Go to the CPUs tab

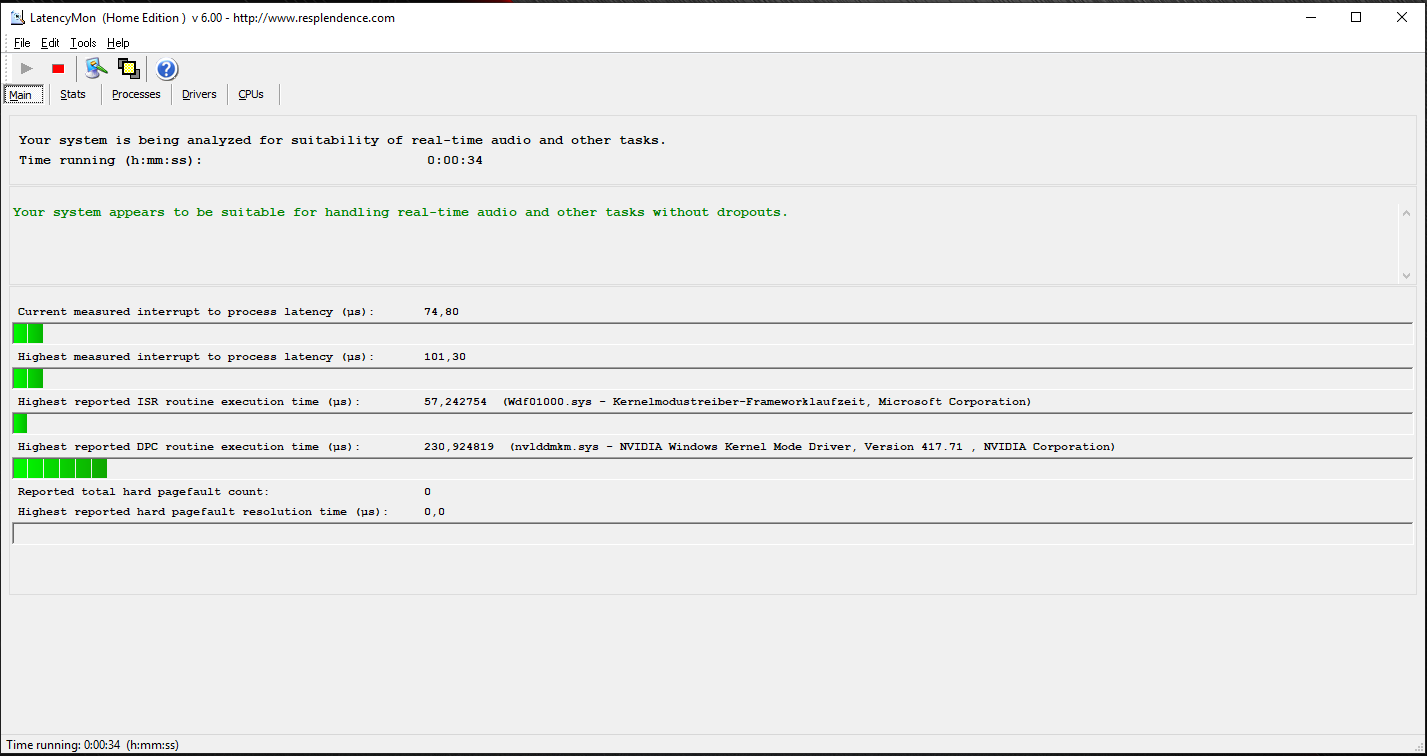click(x=251, y=94)
